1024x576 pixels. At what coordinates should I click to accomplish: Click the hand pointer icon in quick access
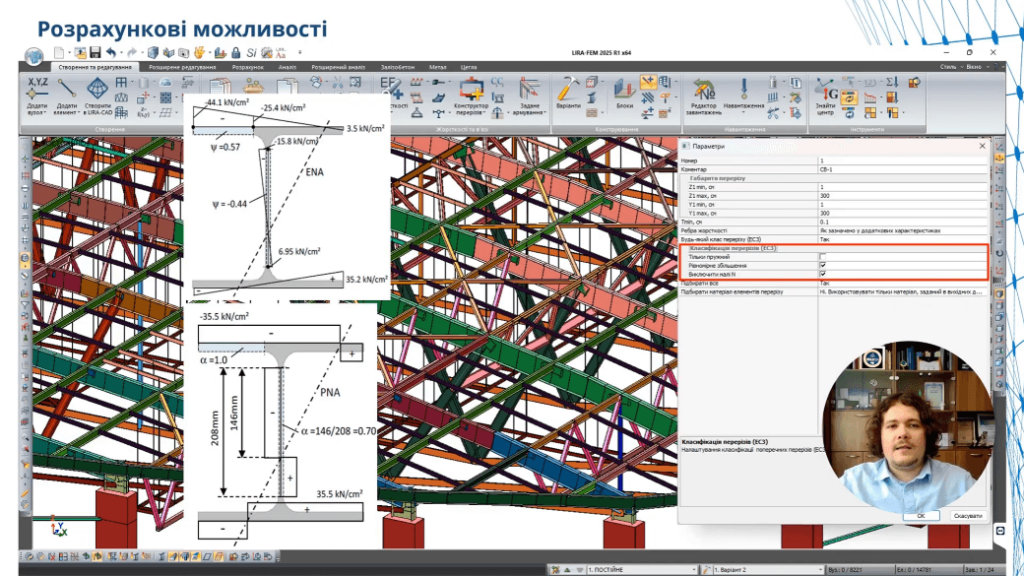coord(200,53)
